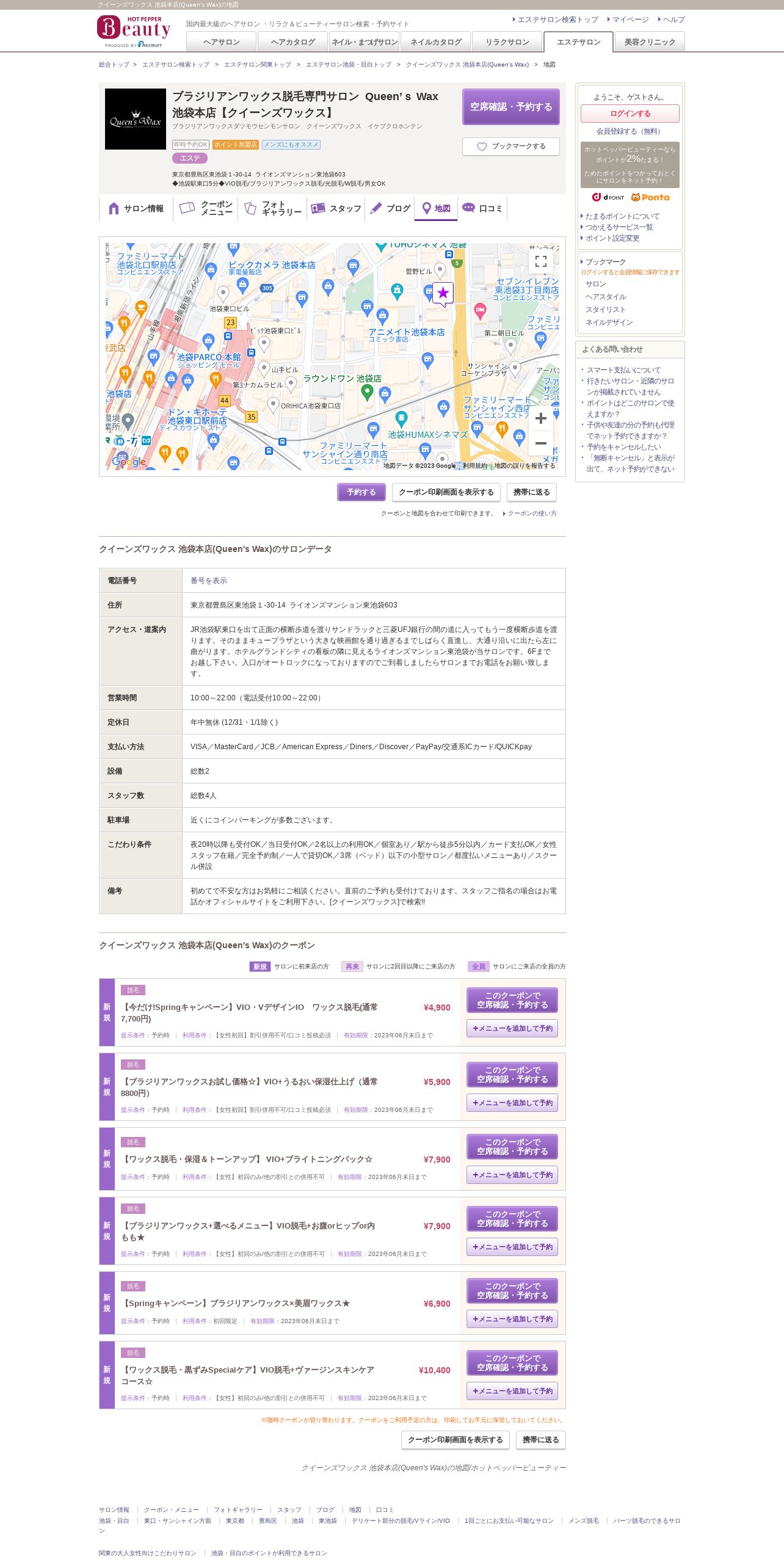784x1568 pixels.
Task: Open the サロン情報 tab with house icon
Action: coord(136,209)
